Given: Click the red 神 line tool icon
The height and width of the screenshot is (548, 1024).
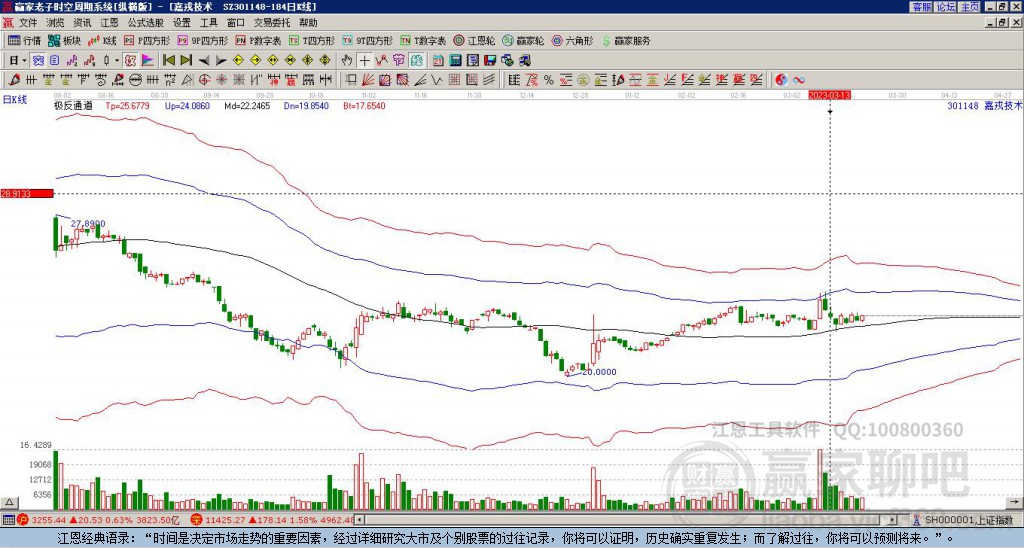Looking at the screenshot, I should (x=272, y=80).
